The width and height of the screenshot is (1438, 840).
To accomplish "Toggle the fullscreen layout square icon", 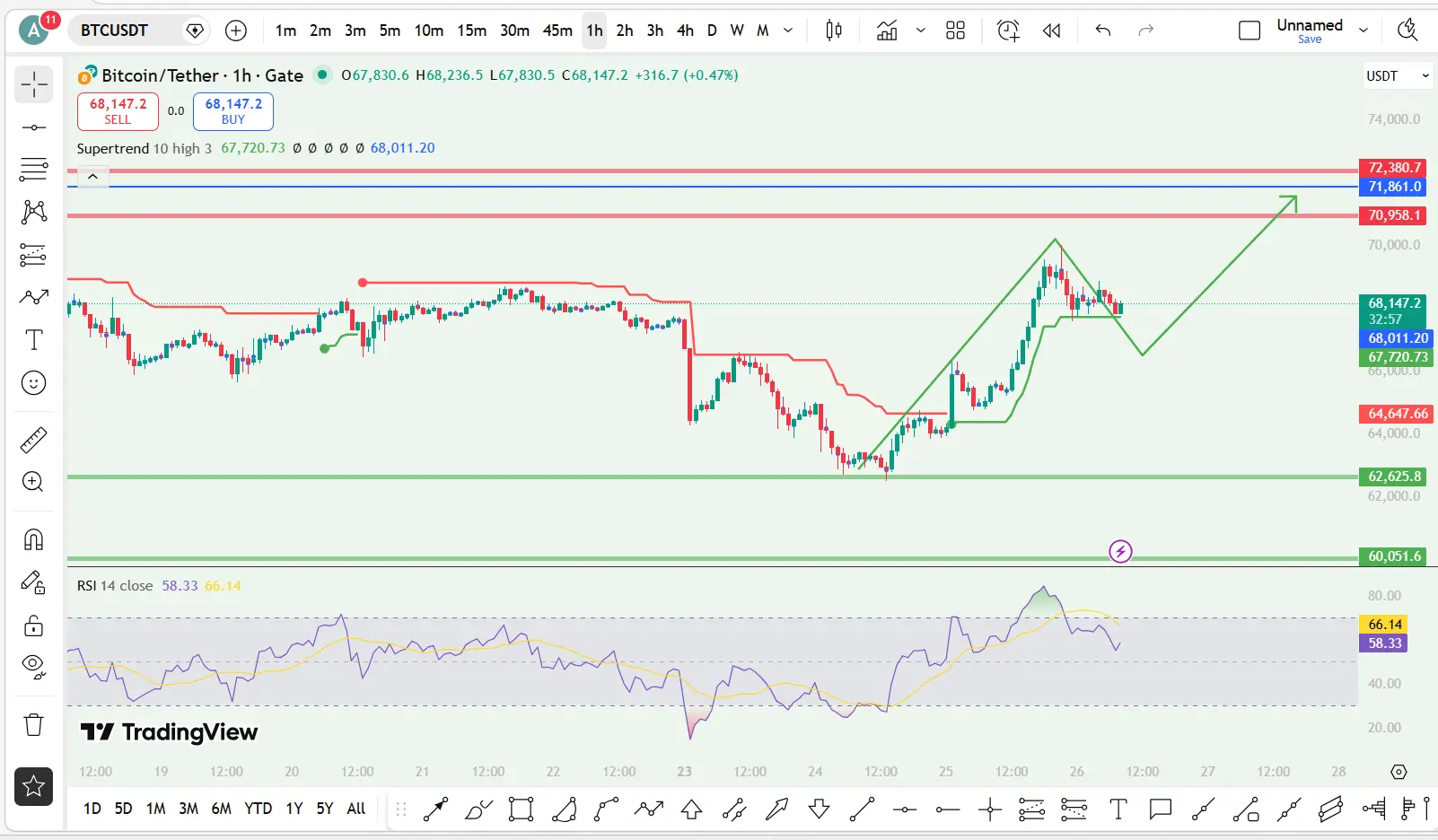I will pyautogui.click(x=1249, y=31).
